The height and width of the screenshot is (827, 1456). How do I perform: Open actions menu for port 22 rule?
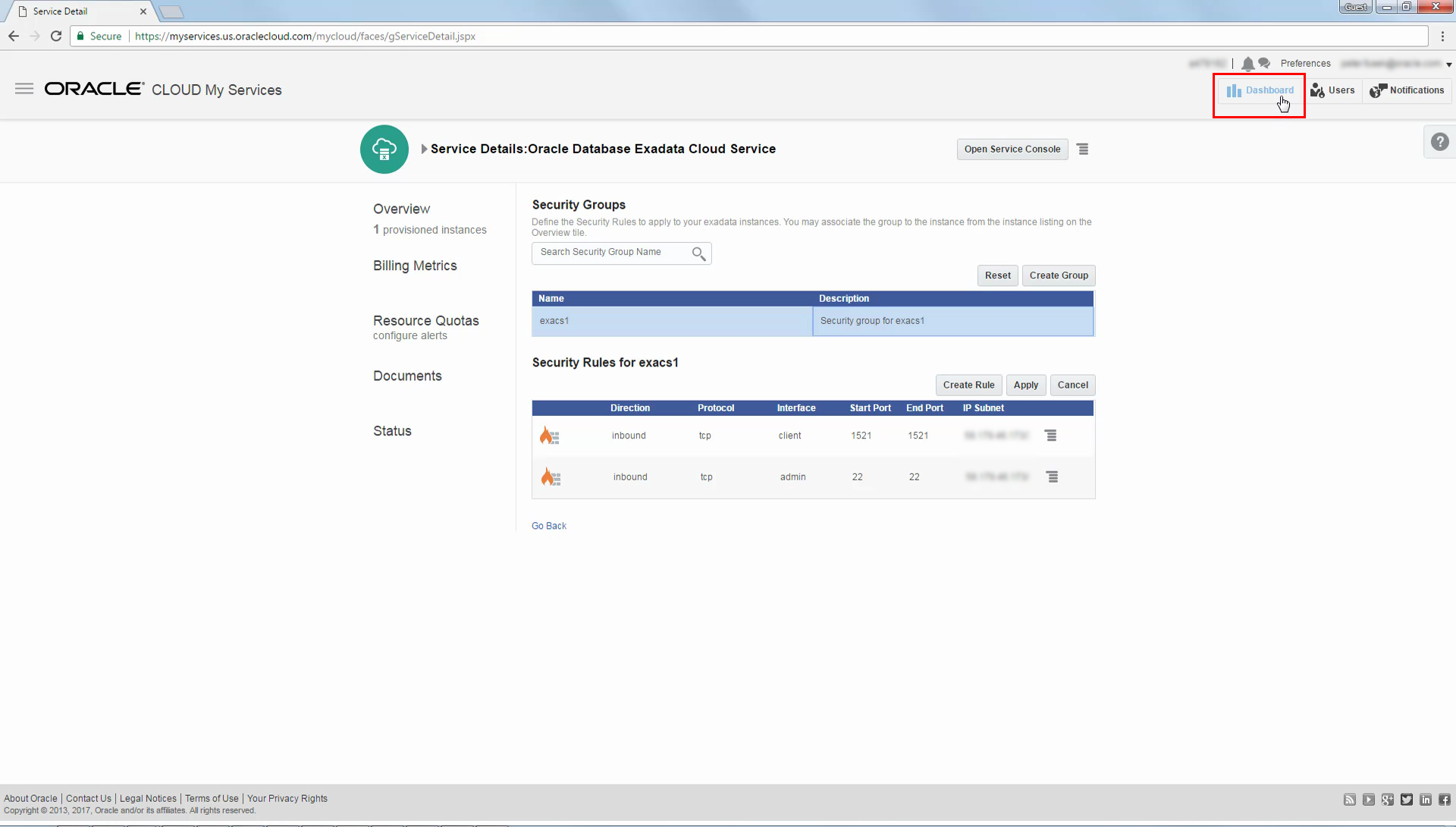pyautogui.click(x=1052, y=477)
